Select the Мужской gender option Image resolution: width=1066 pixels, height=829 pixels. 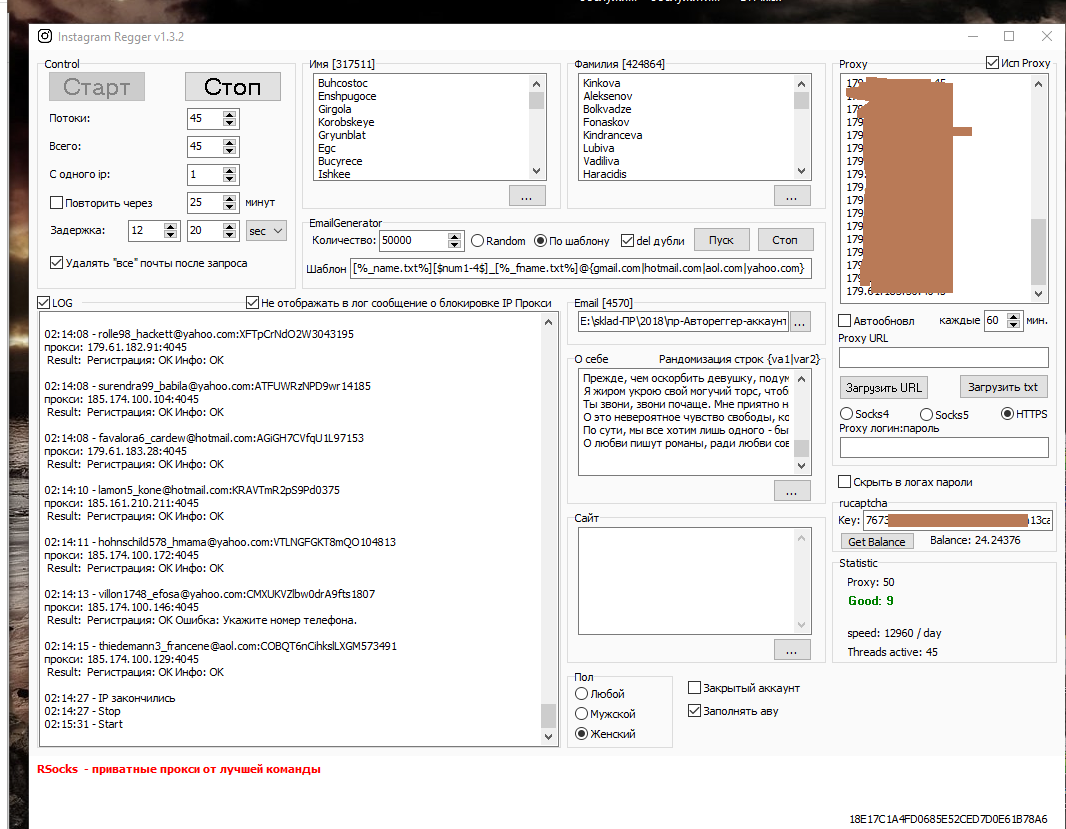(x=581, y=714)
